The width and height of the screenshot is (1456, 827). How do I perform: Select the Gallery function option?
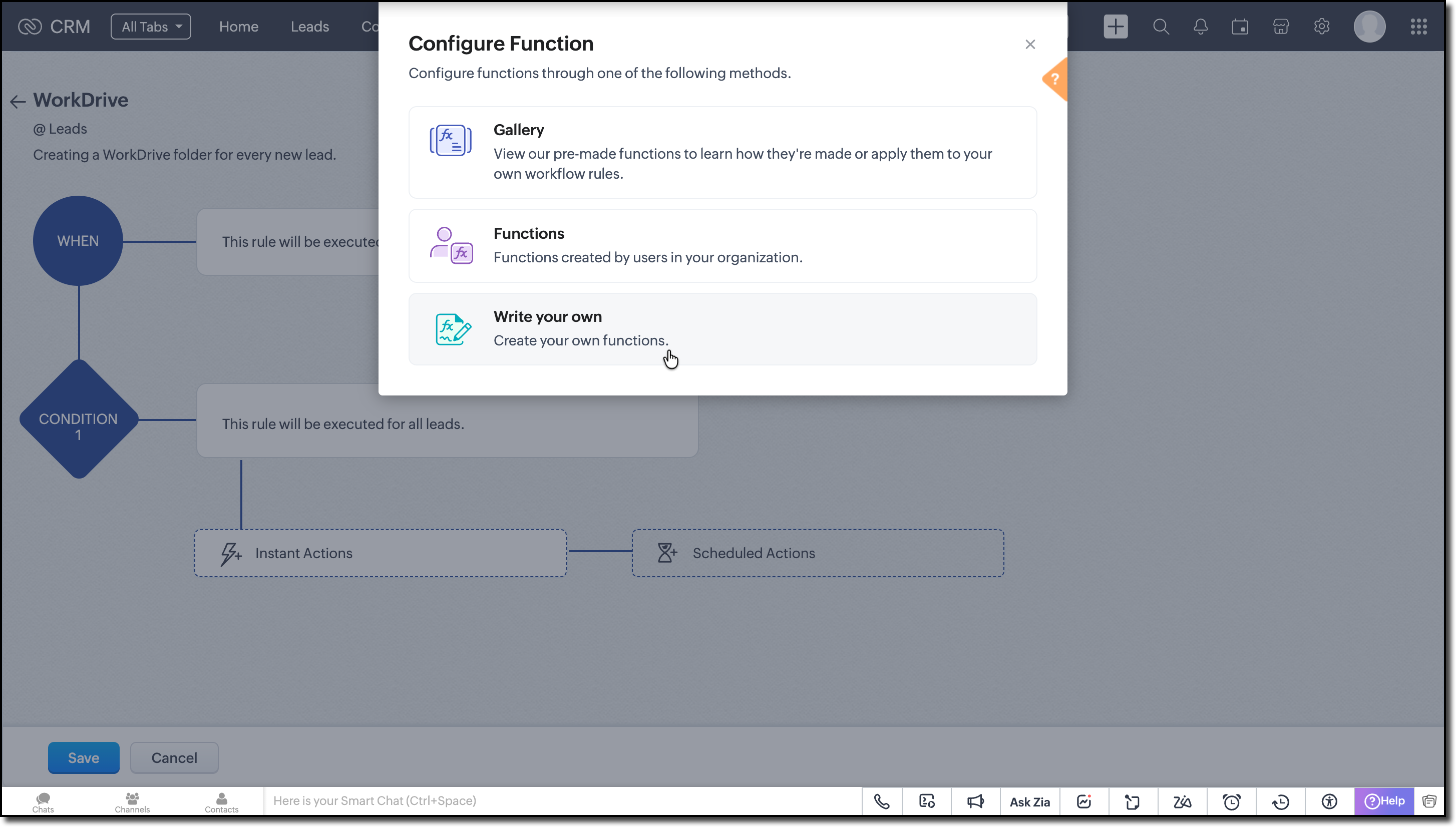click(722, 152)
